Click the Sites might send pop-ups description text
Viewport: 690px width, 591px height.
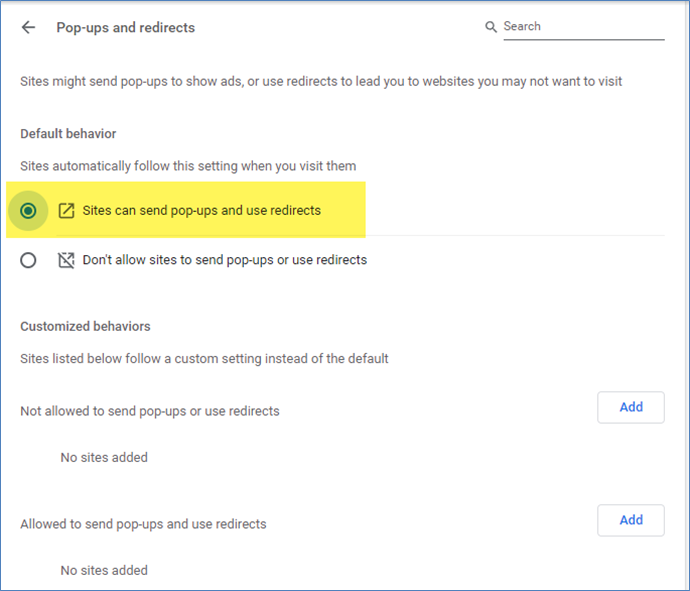[x=321, y=81]
